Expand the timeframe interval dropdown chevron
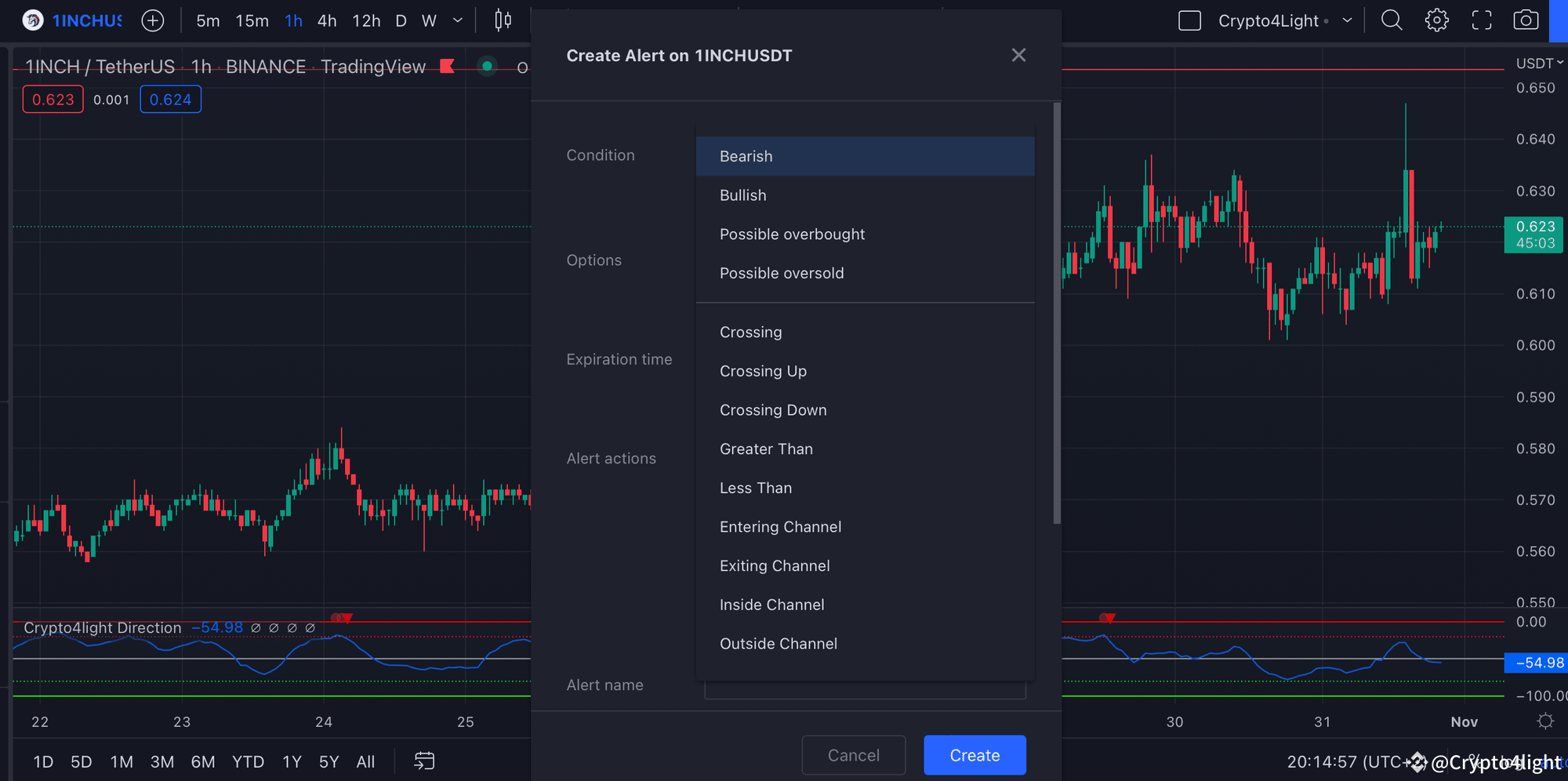This screenshot has height=781, width=1568. click(x=458, y=20)
